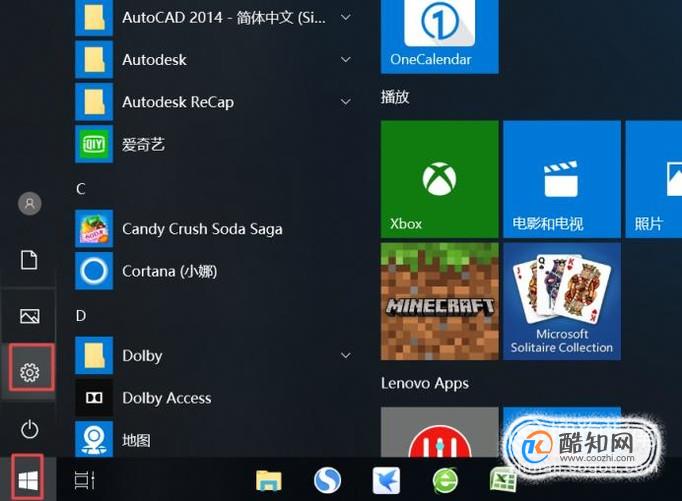682x501 pixels.
Task: Jump via the letter D header
Action: pyautogui.click(x=81, y=316)
